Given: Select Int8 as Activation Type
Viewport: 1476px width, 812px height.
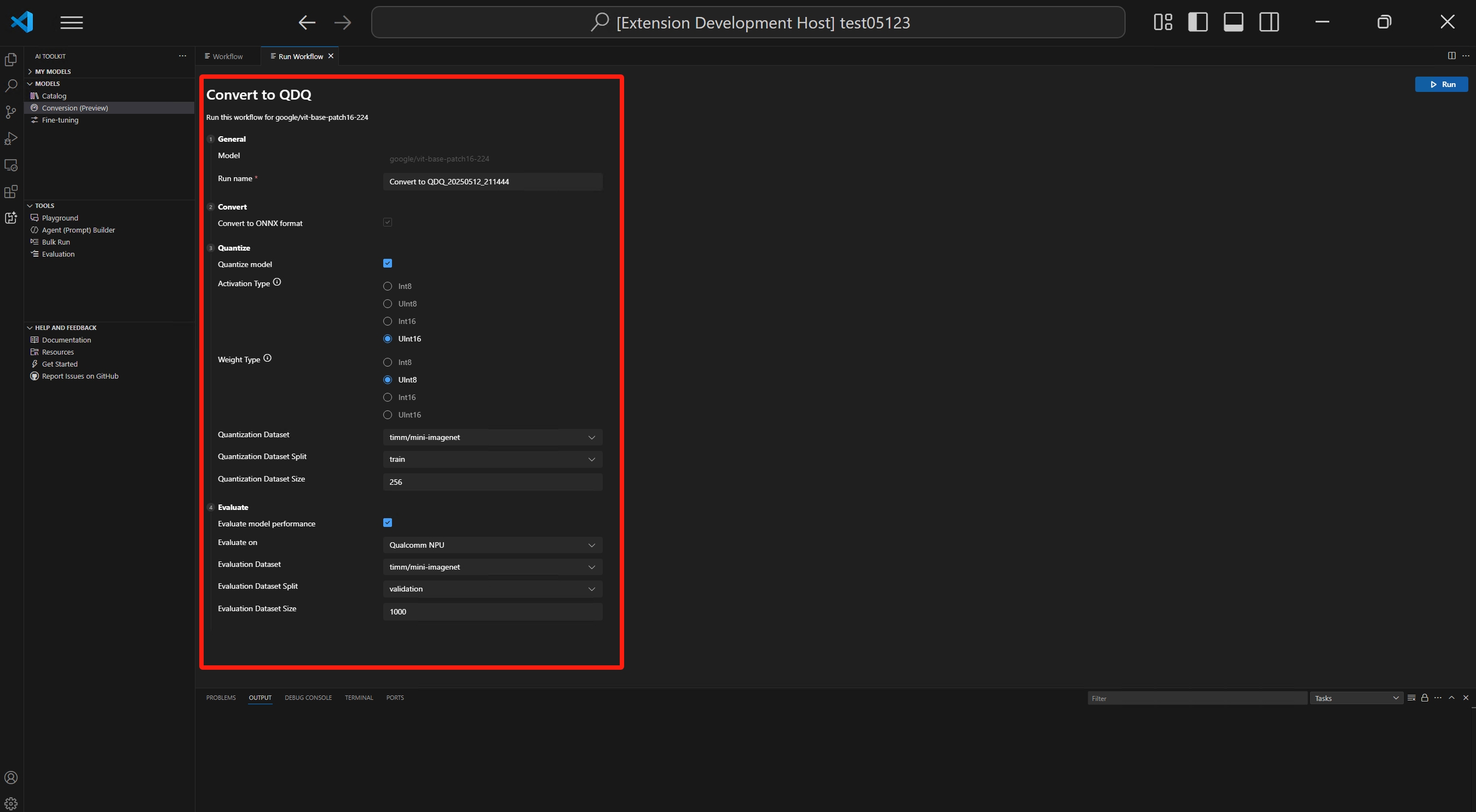Looking at the screenshot, I should 387,286.
